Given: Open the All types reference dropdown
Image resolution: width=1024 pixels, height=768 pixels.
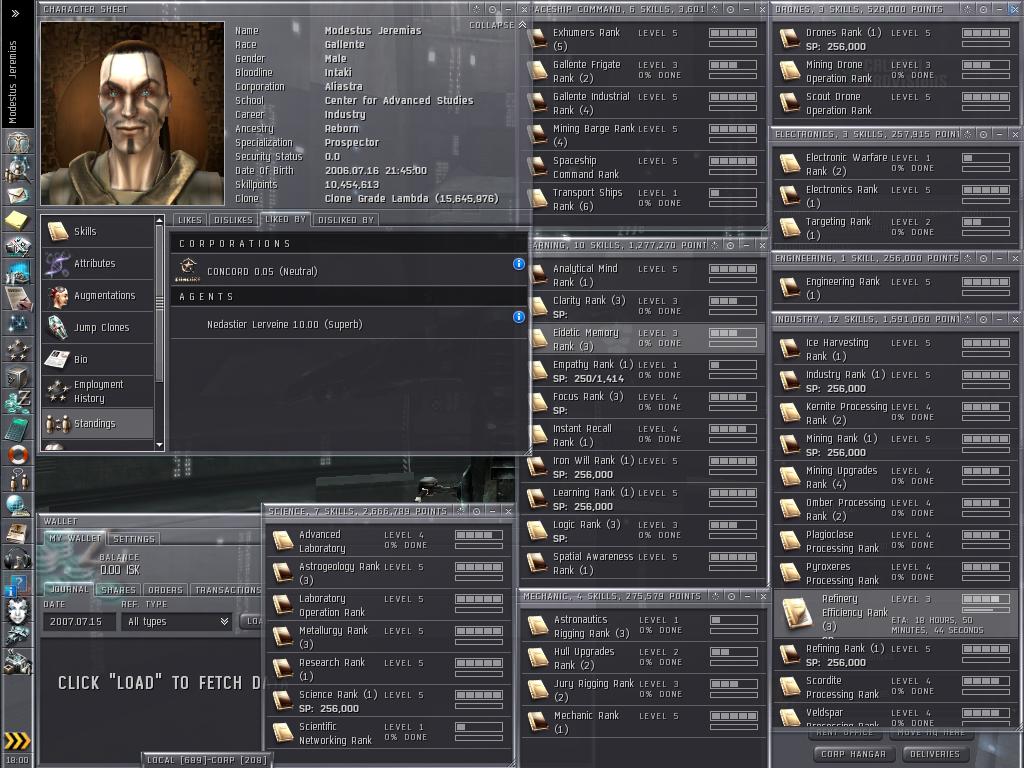Looking at the screenshot, I should tap(176, 622).
